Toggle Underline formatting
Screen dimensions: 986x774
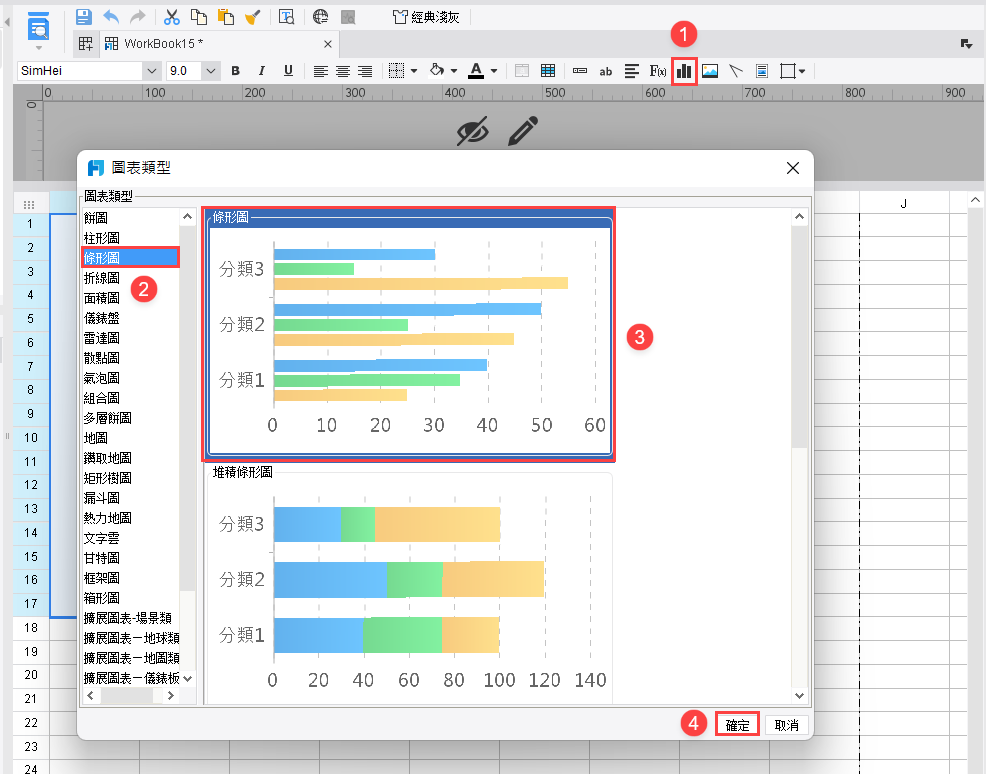tap(288, 71)
